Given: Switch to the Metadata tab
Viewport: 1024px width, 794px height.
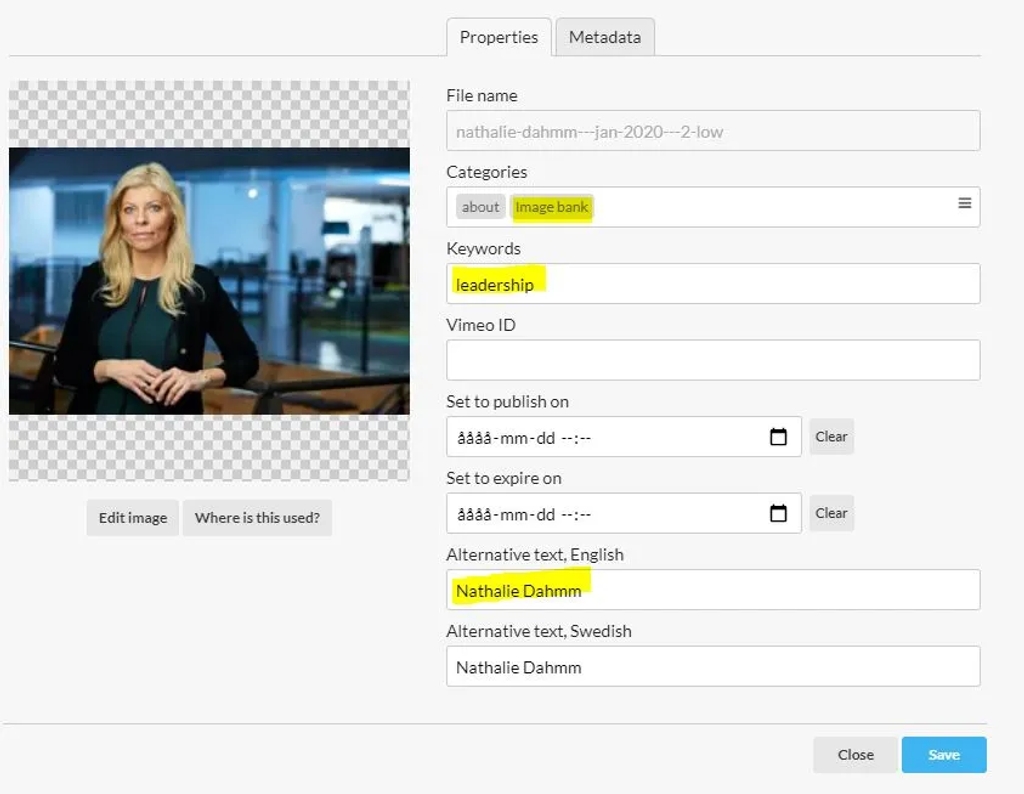Looking at the screenshot, I should 605,37.
